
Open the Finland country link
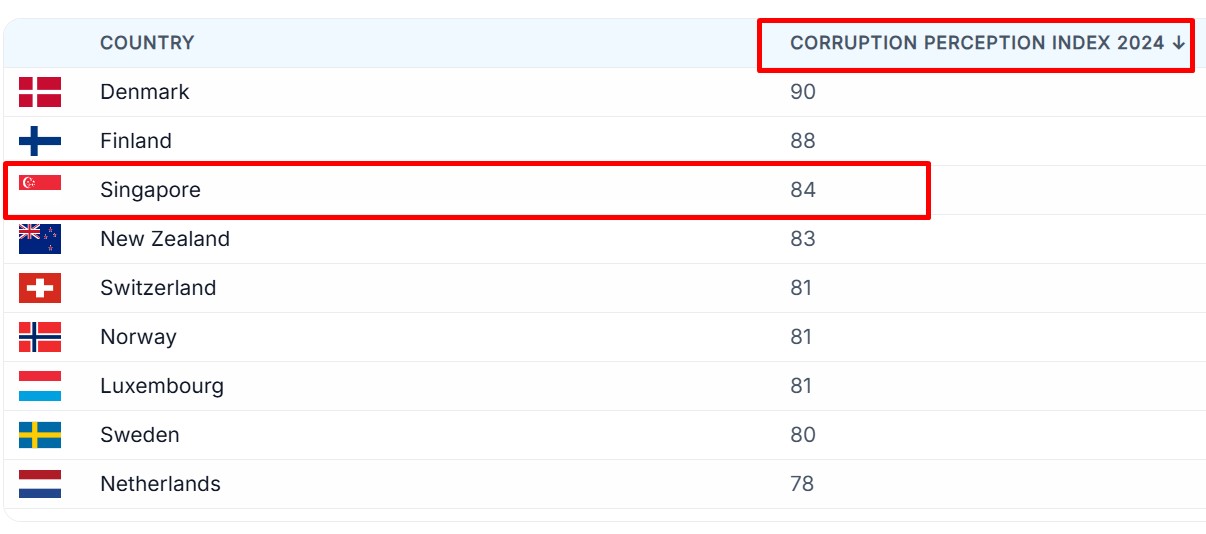(x=136, y=141)
